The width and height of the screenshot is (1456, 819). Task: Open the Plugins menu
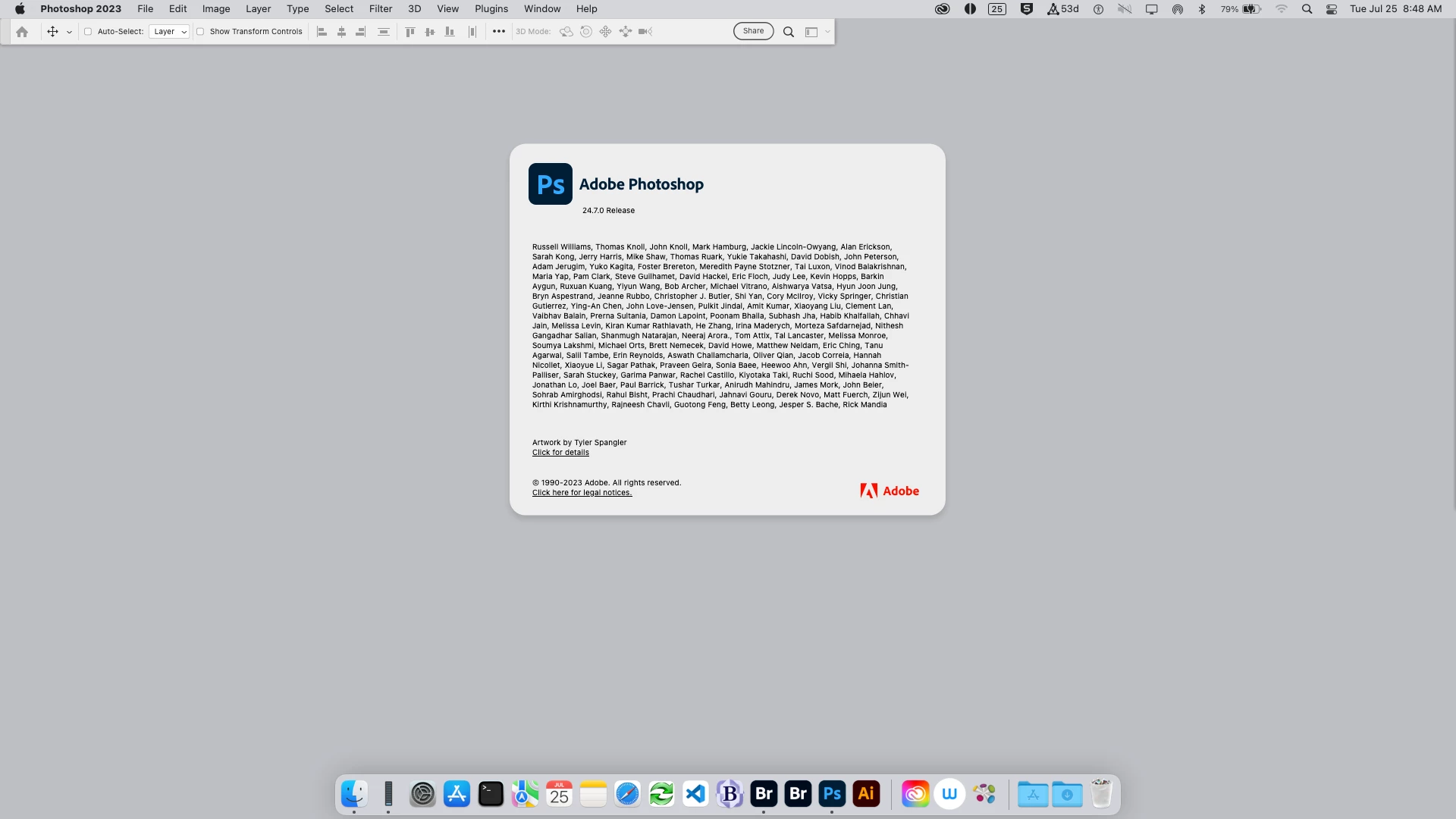pos(491,9)
